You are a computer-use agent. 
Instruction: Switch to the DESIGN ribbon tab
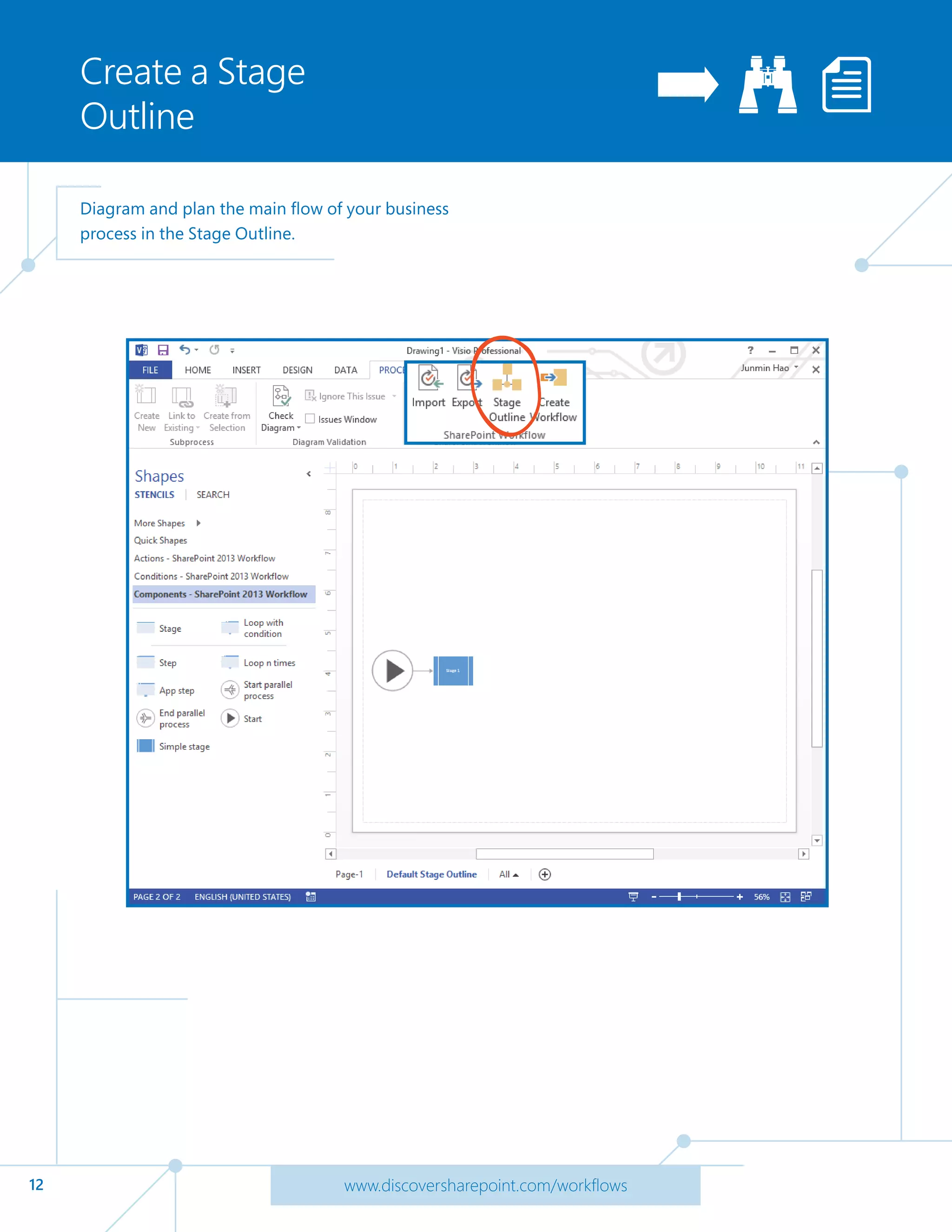tap(297, 370)
